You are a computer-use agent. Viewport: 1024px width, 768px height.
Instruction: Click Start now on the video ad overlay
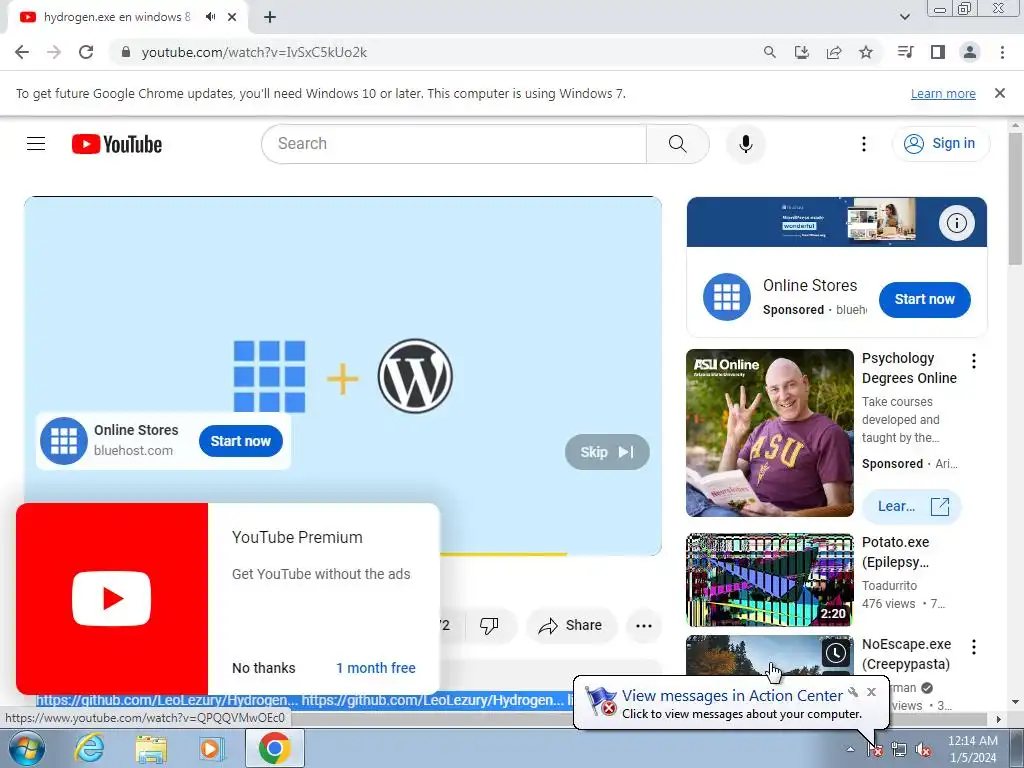coord(240,441)
